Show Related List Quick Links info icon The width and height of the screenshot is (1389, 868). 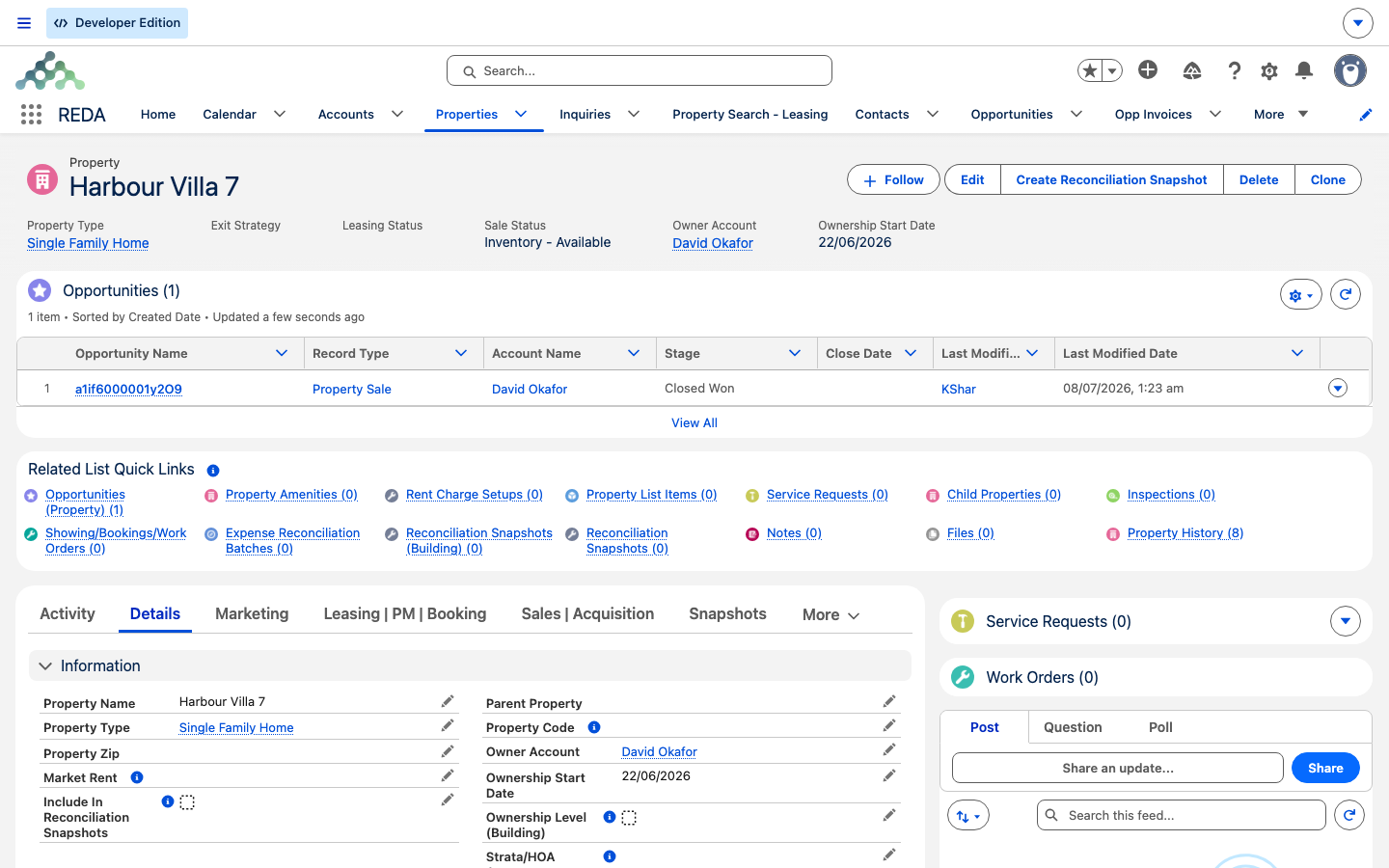[213, 471]
